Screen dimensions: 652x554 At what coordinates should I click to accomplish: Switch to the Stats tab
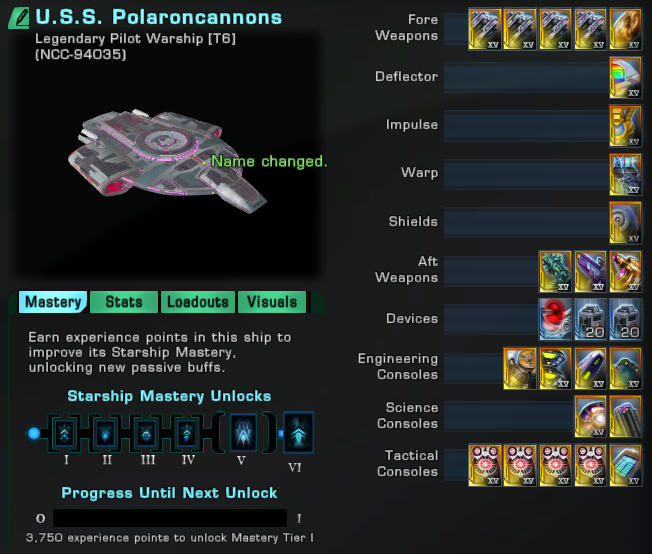(x=124, y=302)
